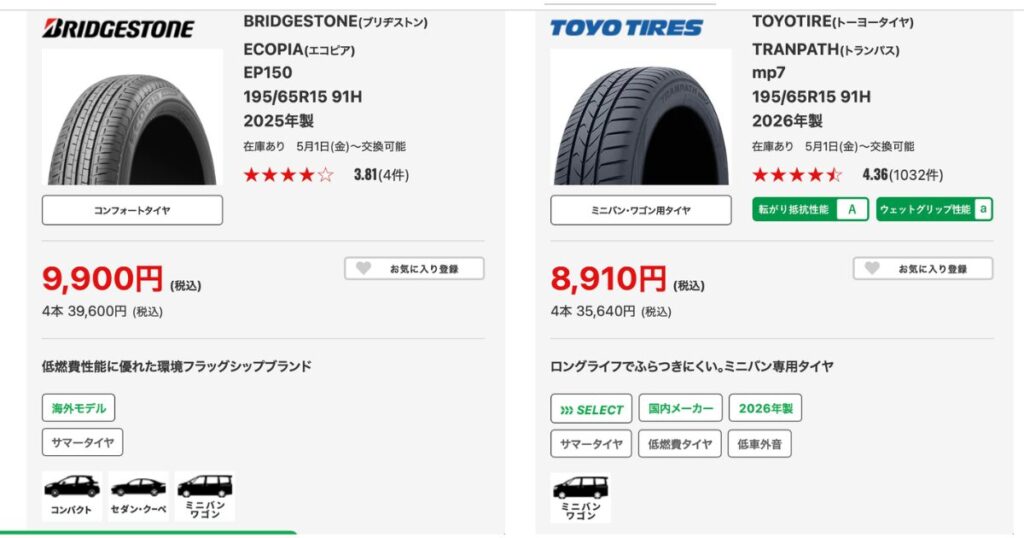Select the 海外モデル tag
Viewport: 1024px width, 538px height.
[78, 408]
